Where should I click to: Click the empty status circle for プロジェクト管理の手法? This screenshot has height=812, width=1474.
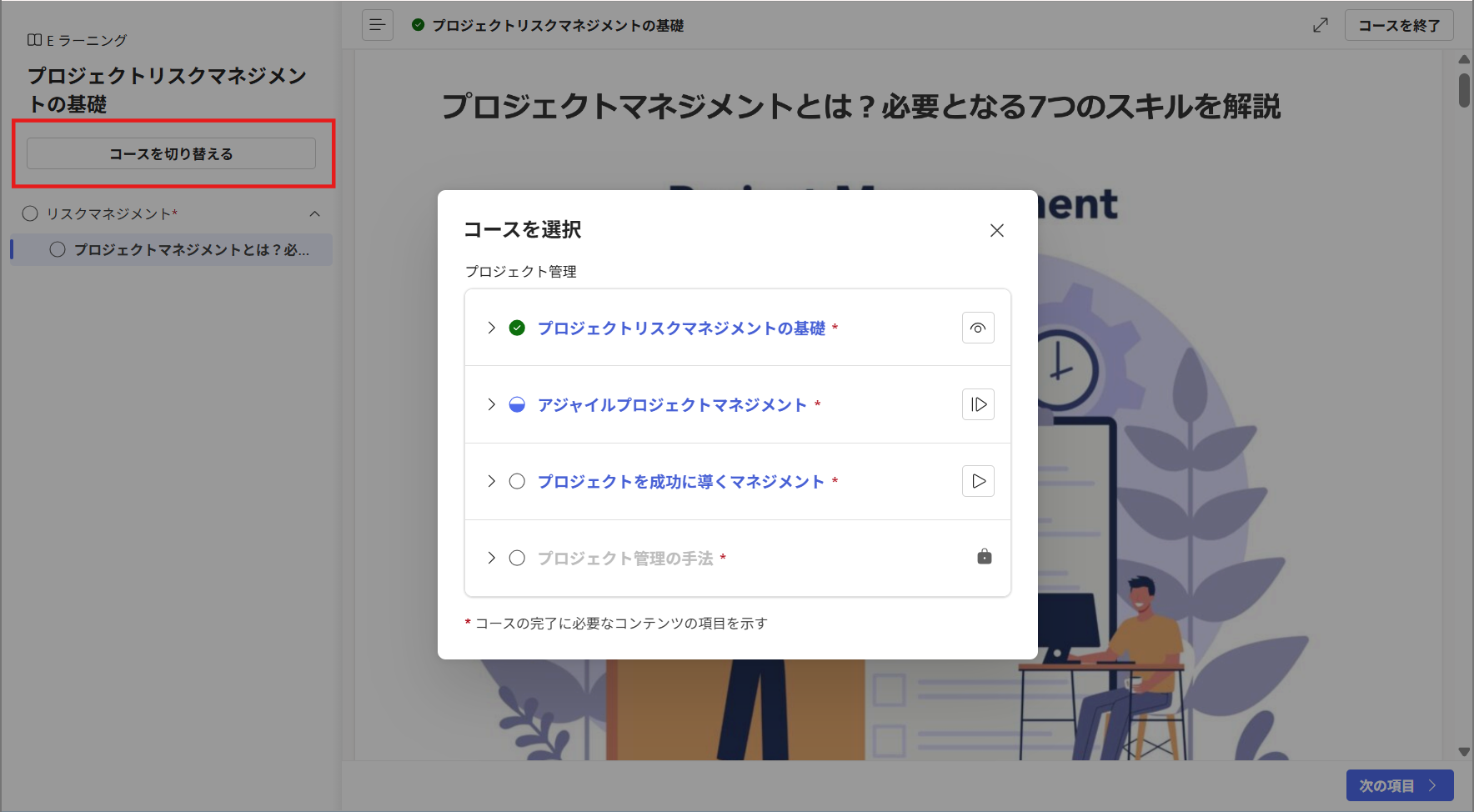[x=517, y=558]
